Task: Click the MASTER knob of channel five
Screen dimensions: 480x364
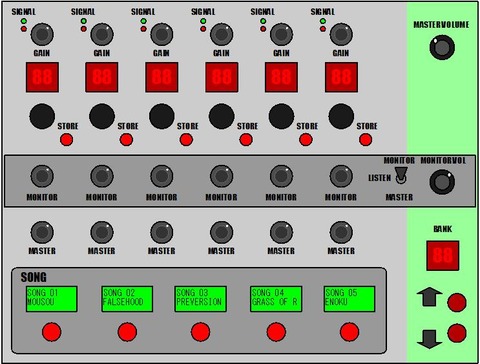Action: [x=281, y=232]
